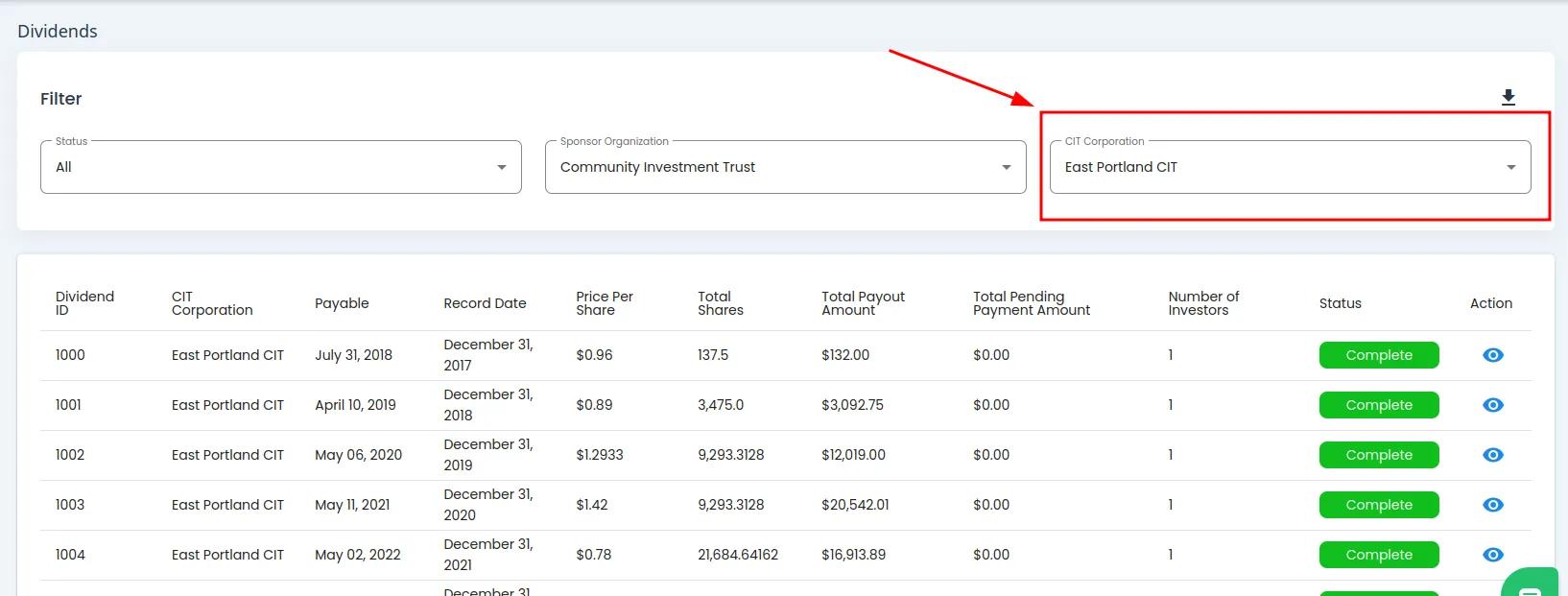This screenshot has width=1568, height=596.
Task: Click Complete status for dividend 1000
Action: [1378, 355]
